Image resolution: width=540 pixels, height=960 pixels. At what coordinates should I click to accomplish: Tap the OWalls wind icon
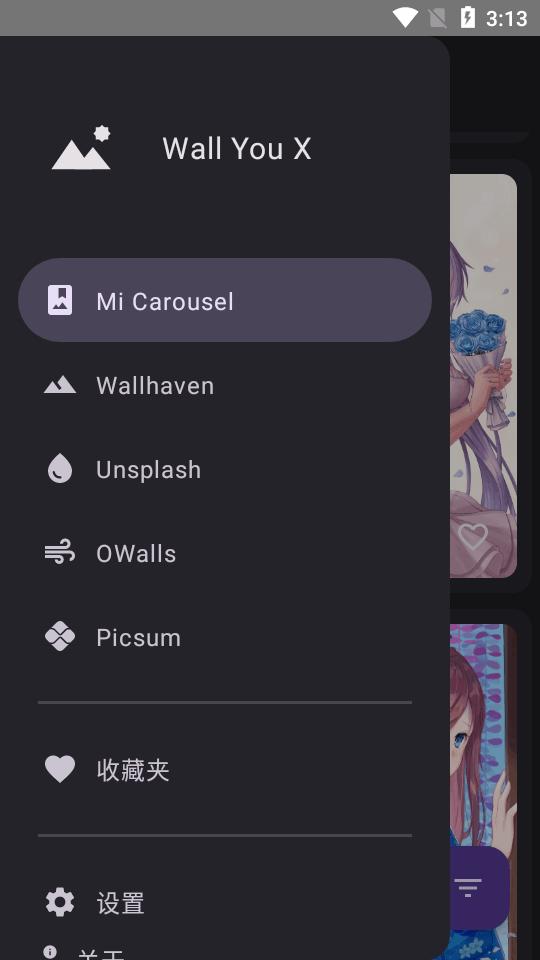(60, 553)
